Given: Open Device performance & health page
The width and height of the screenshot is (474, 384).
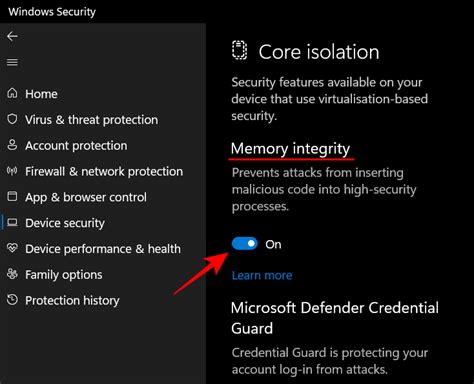Looking at the screenshot, I should click(x=103, y=249).
